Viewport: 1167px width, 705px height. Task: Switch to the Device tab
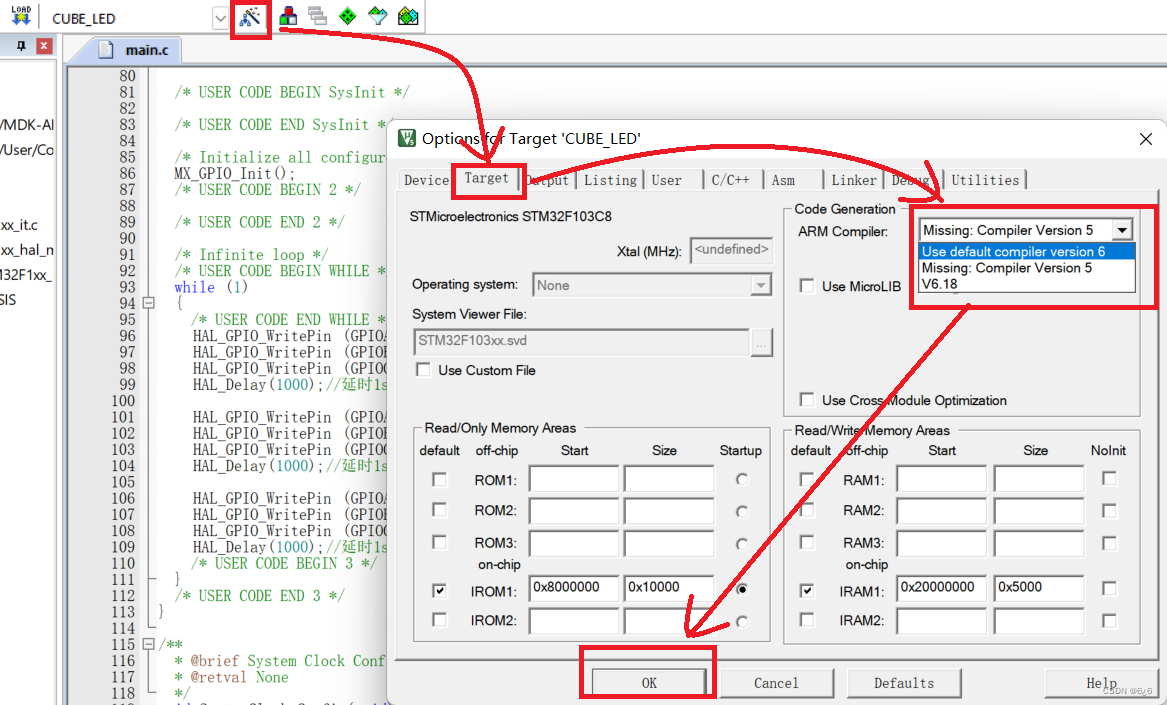coord(426,180)
